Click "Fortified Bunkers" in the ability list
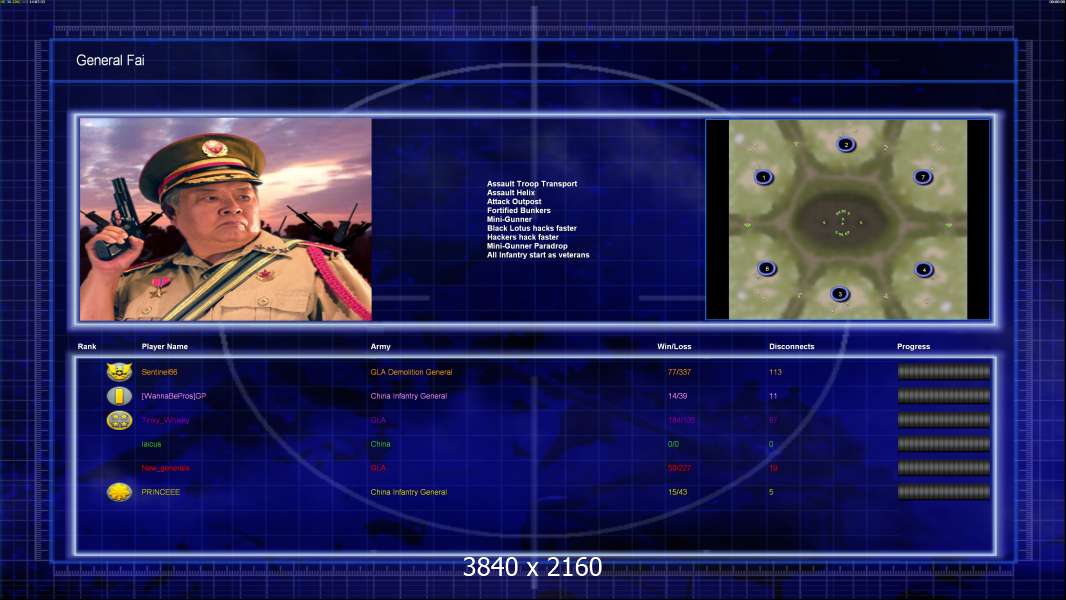This screenshot has width=1066, height=600. (x=519, y=211)
